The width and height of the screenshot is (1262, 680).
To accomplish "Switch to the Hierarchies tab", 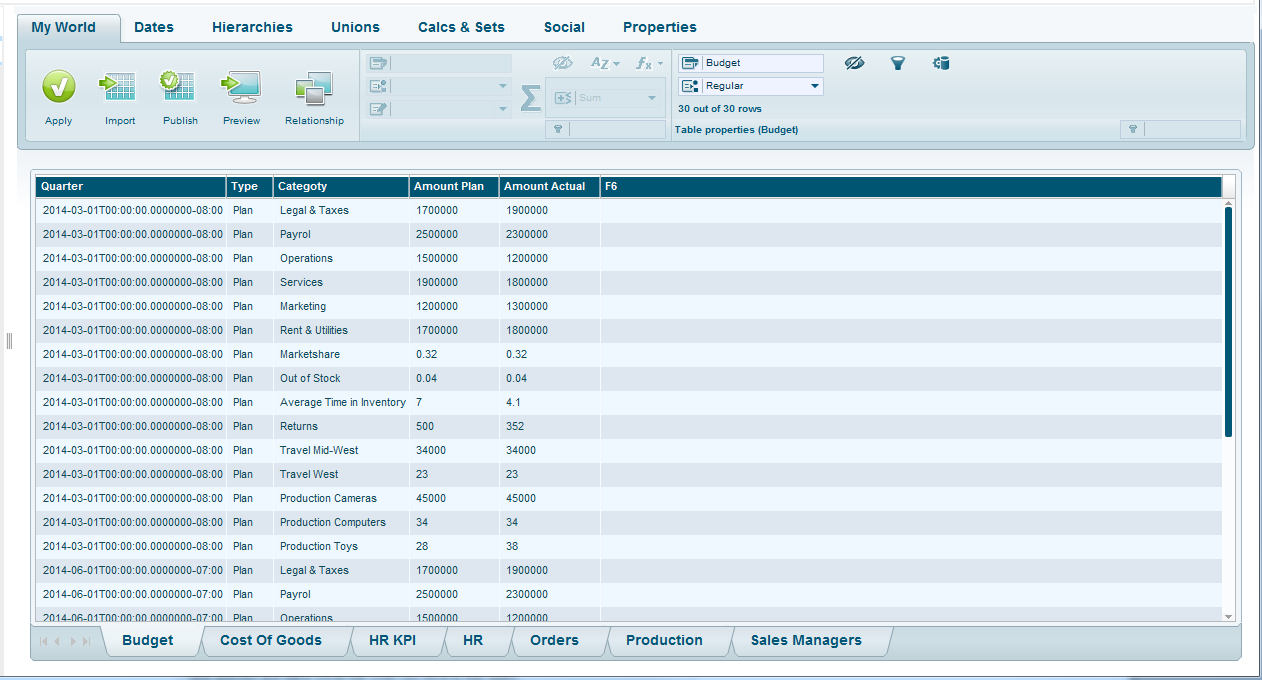I will click(252, 28).
